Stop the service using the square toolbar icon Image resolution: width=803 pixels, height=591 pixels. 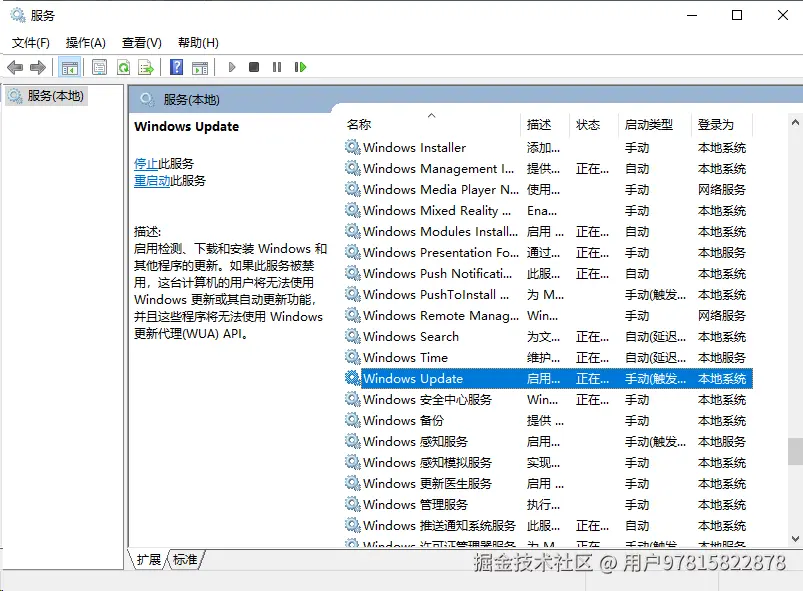point(253,66)
